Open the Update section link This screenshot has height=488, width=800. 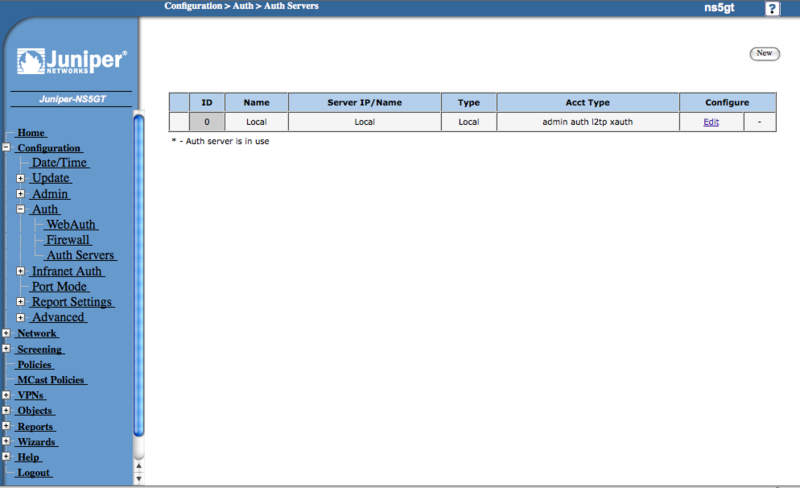click(51, 178)
